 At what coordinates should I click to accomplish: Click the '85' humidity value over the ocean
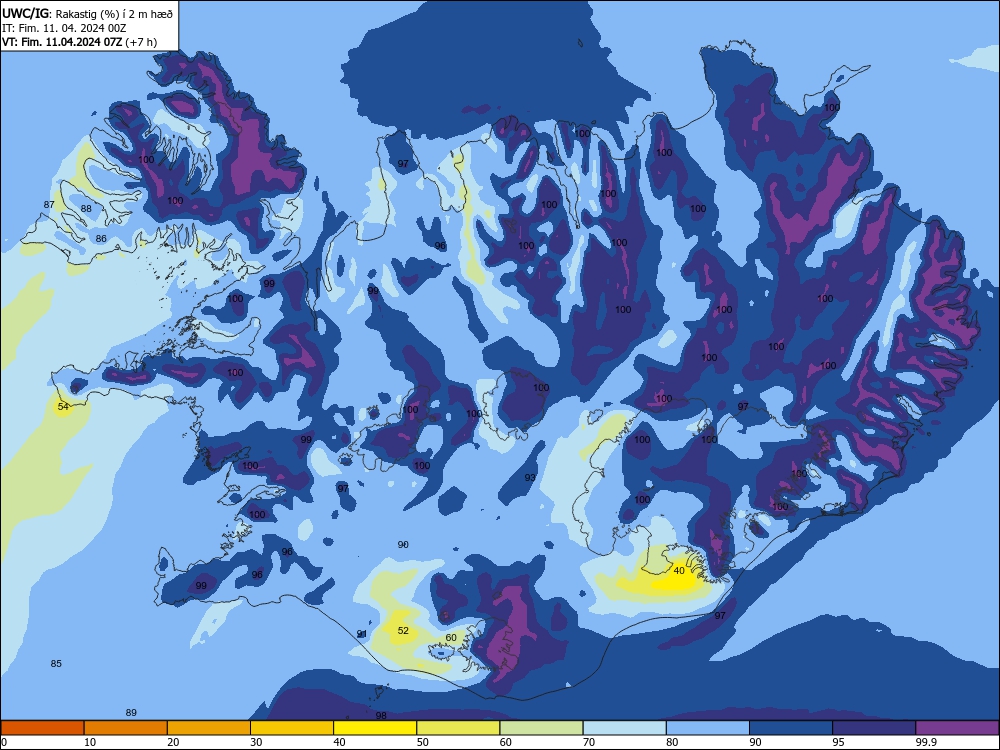[x=56, y=663]
